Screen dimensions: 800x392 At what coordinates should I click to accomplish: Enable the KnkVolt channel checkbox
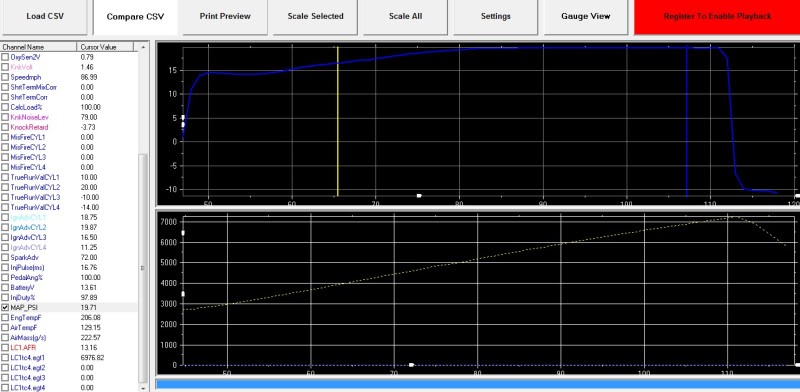click(x=5, y=67)
